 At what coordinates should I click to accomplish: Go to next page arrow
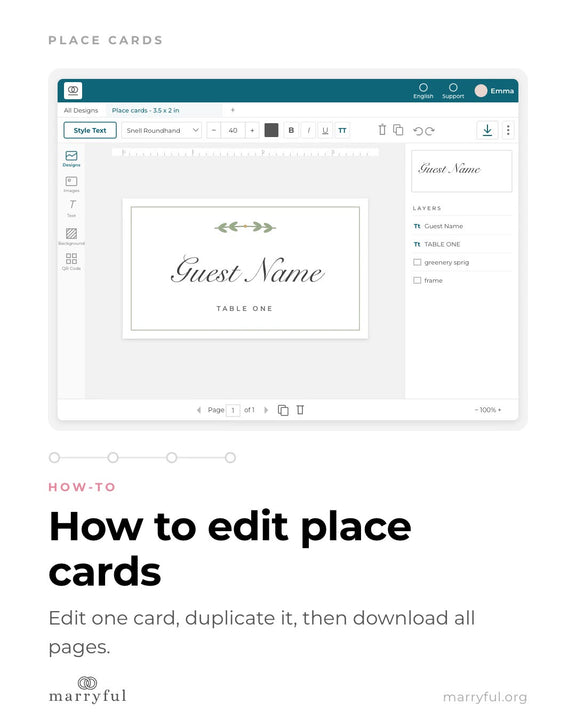(x=266, y=410)
